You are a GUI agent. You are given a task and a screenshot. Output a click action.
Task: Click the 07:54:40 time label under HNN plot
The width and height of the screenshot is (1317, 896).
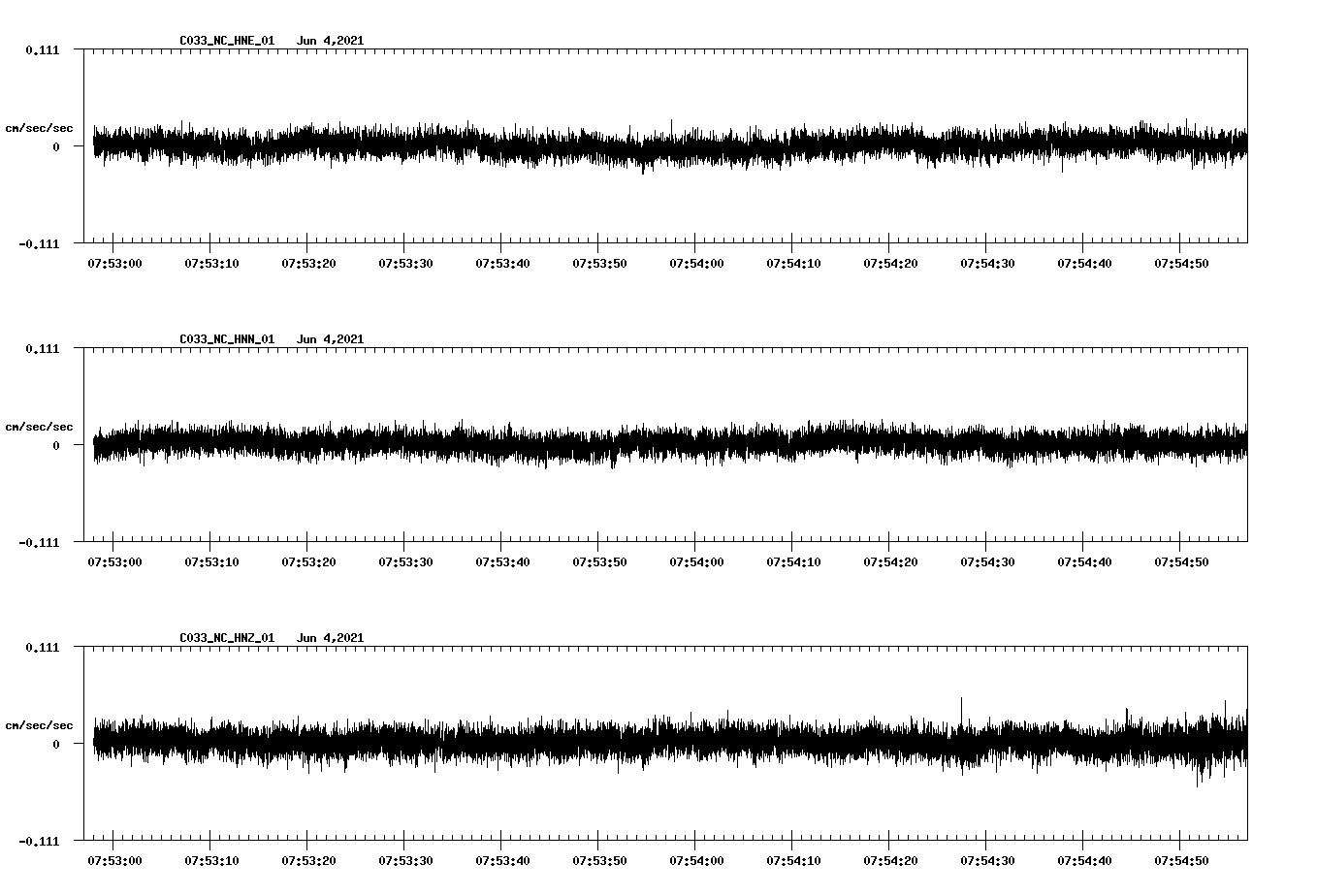(x=1084, y=561)
